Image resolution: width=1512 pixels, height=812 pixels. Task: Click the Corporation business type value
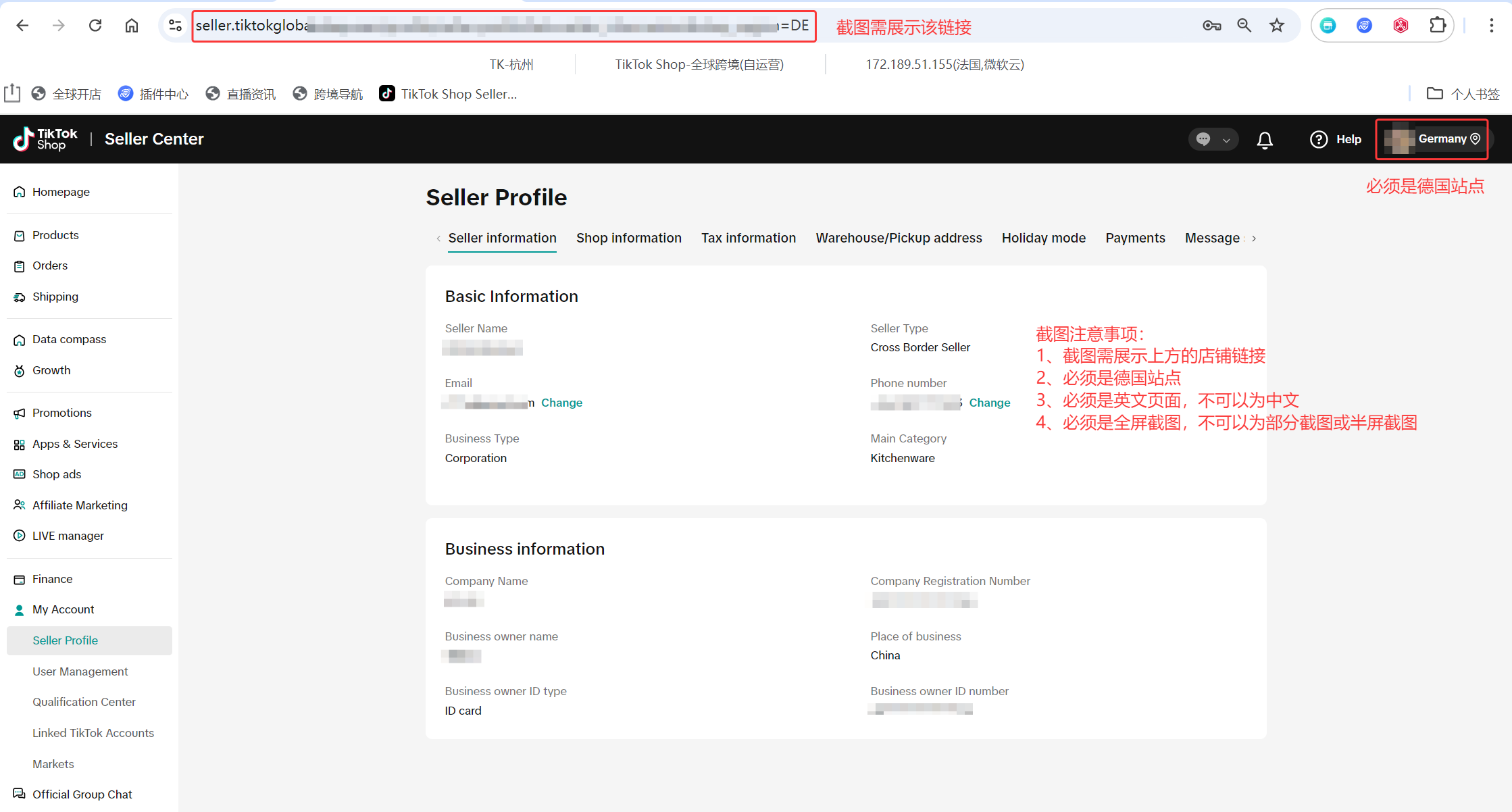click(x=476, y=458)
